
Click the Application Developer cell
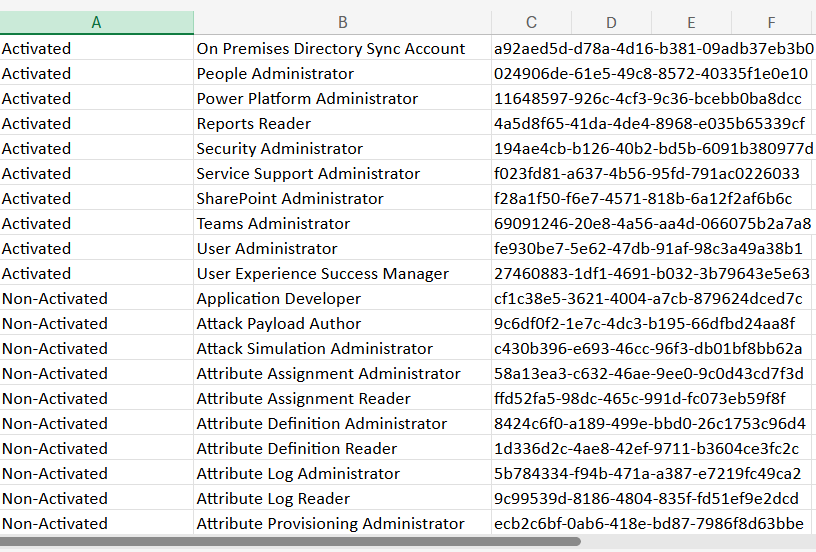[x=278, y=299]
